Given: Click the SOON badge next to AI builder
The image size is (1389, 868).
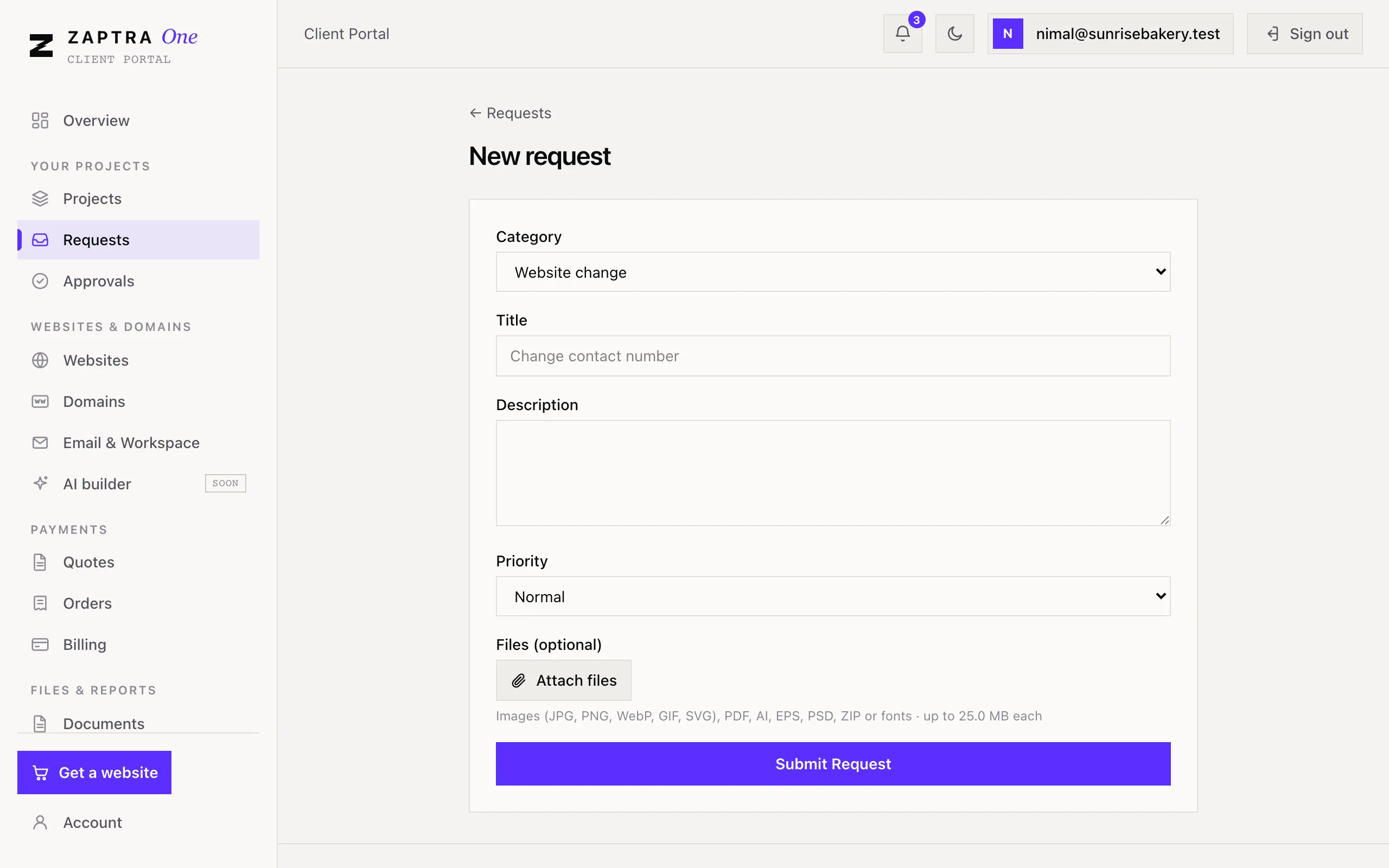Looking at the screenshot, I should [x=226, y=483].
